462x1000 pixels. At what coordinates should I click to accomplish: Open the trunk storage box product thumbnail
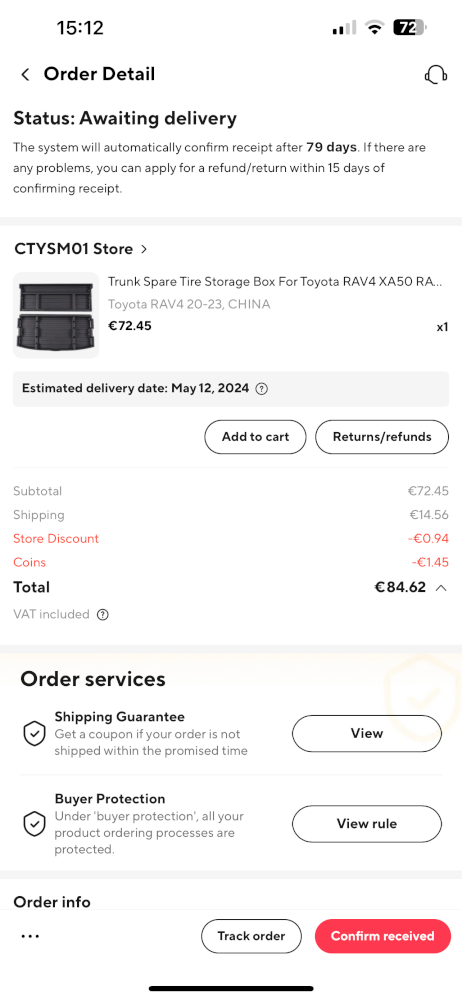(56, 315)
